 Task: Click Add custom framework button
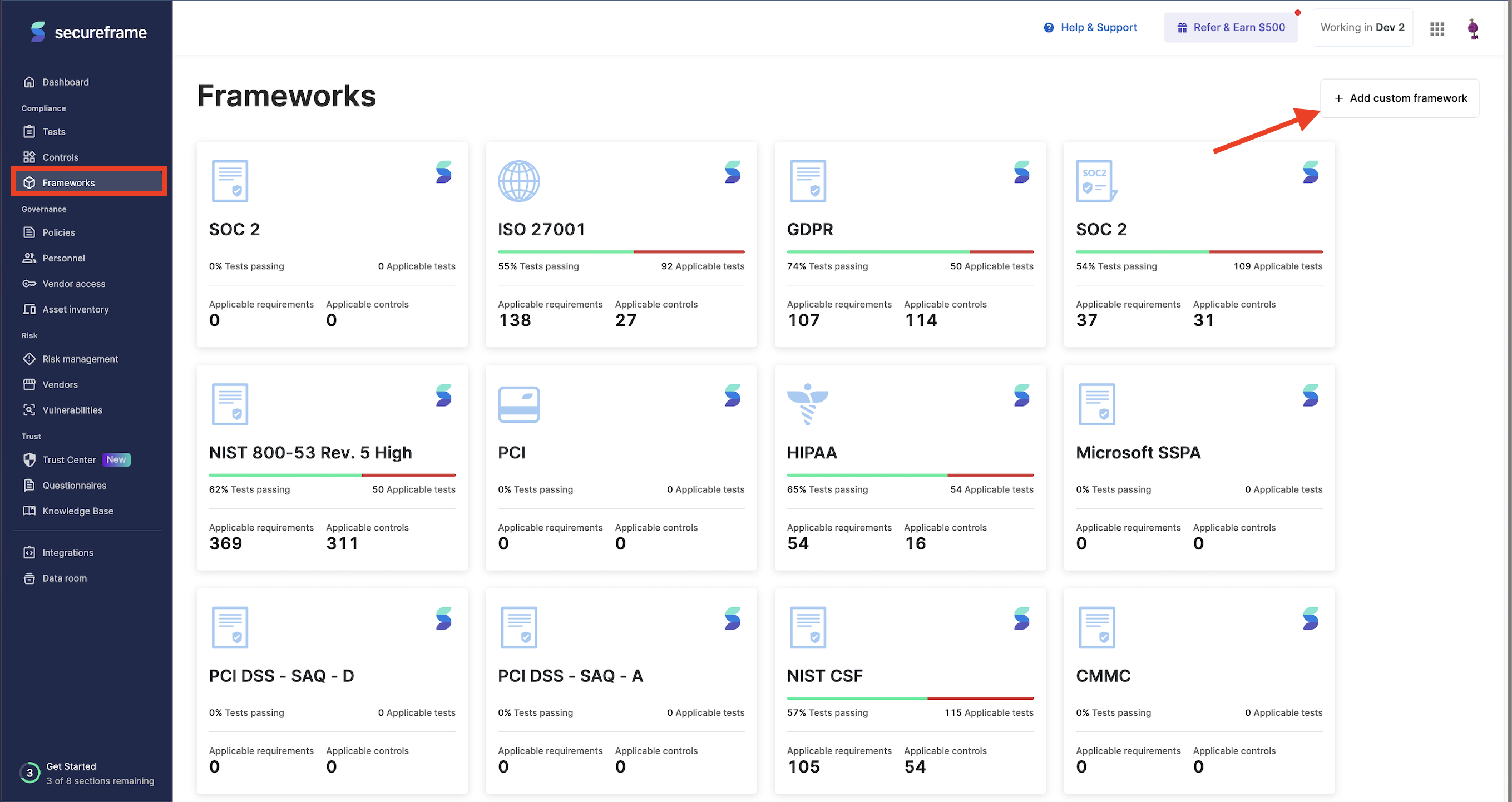(1400, 98)
